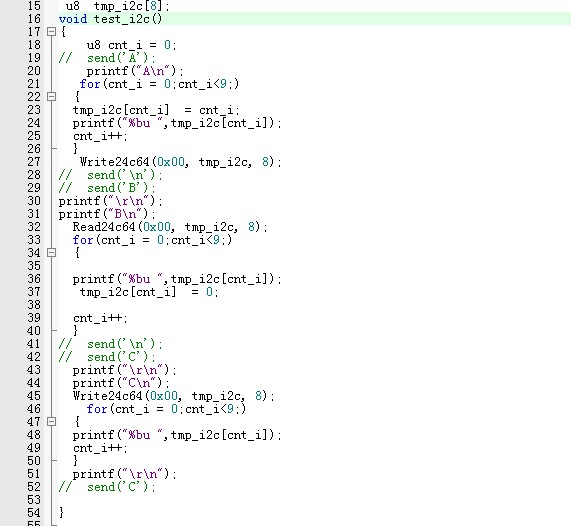Click the Read24c64 call on line 32
Viewport: 571px width, 526px height.
tap(170, 227)
